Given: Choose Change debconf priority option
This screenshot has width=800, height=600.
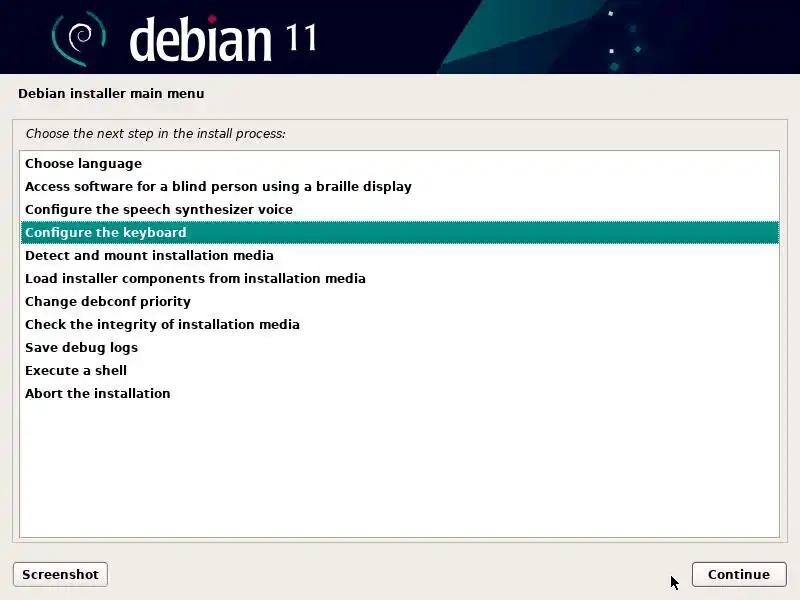Looking at the screenshot, I should click(399, 301).
